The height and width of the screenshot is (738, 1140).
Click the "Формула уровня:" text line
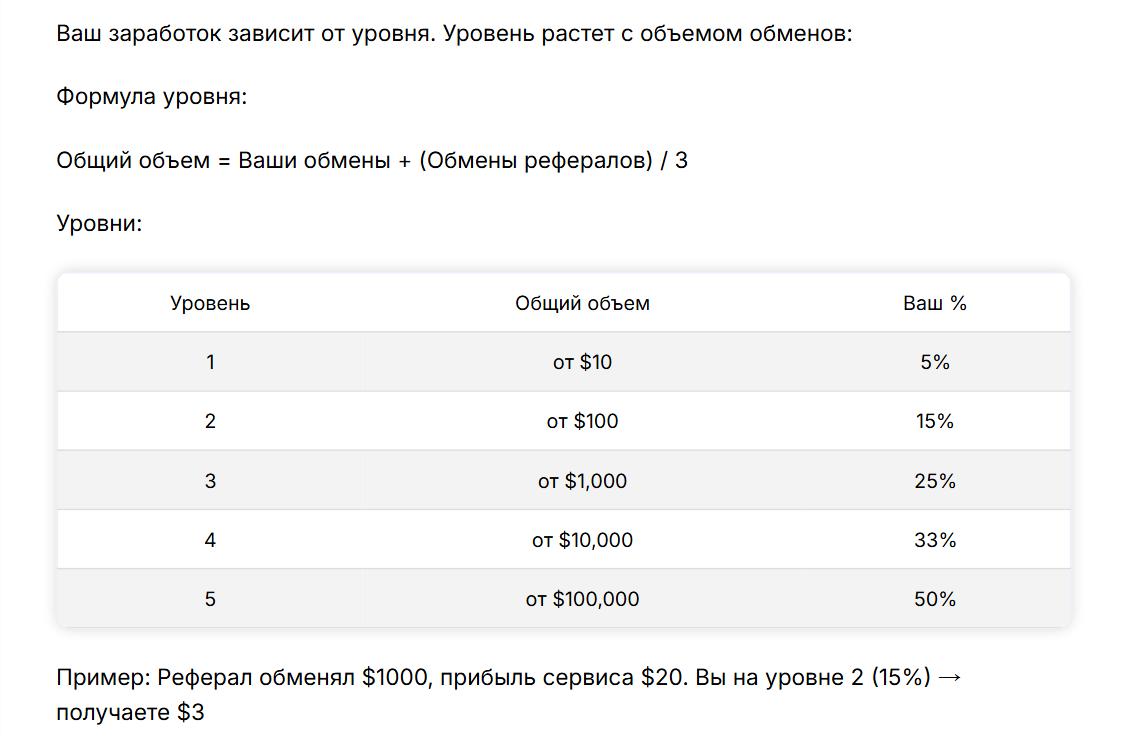tap(152, 97)
